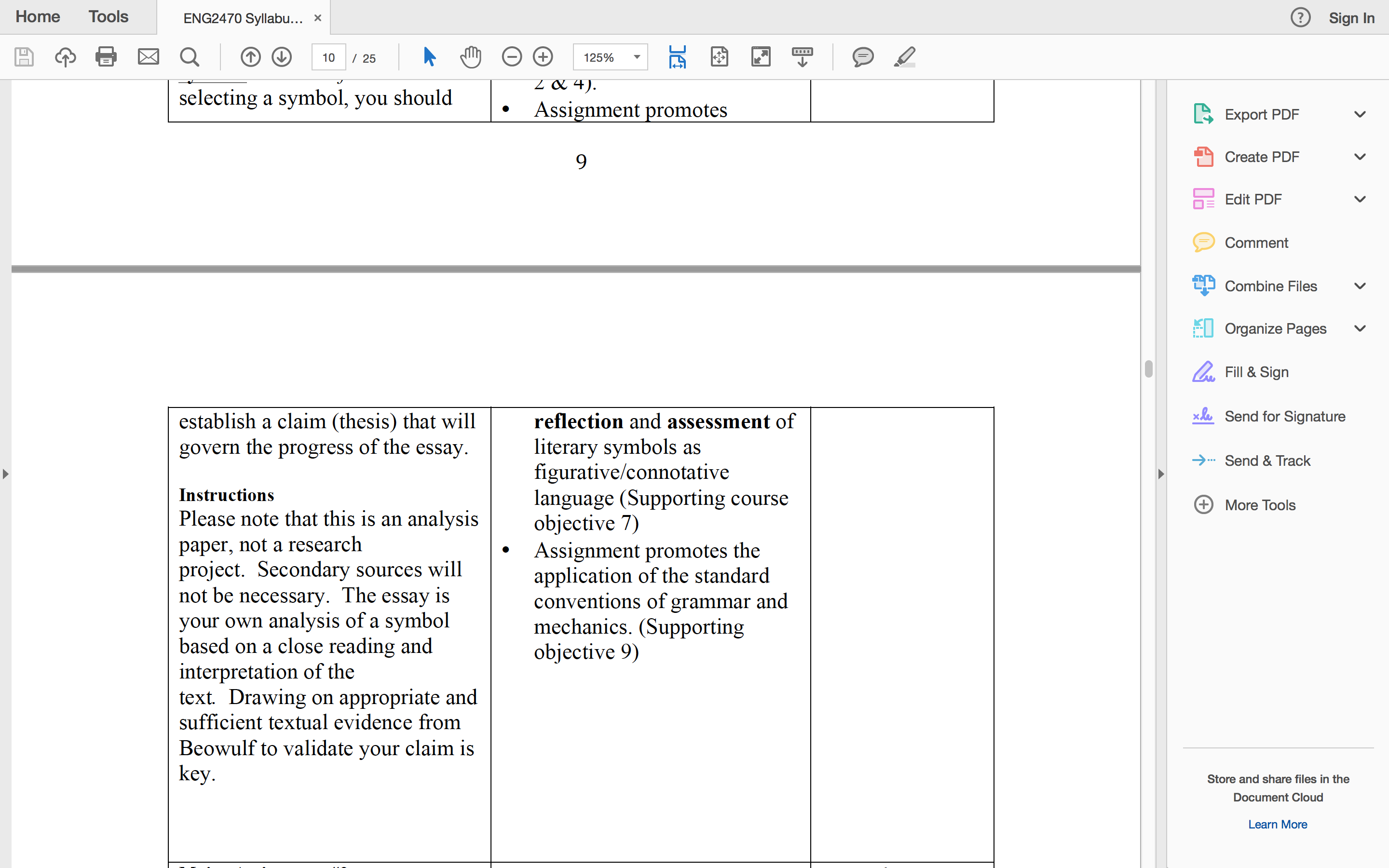
Task: Click the vertical scrollbar thumb
Action: coord(1148,368)
